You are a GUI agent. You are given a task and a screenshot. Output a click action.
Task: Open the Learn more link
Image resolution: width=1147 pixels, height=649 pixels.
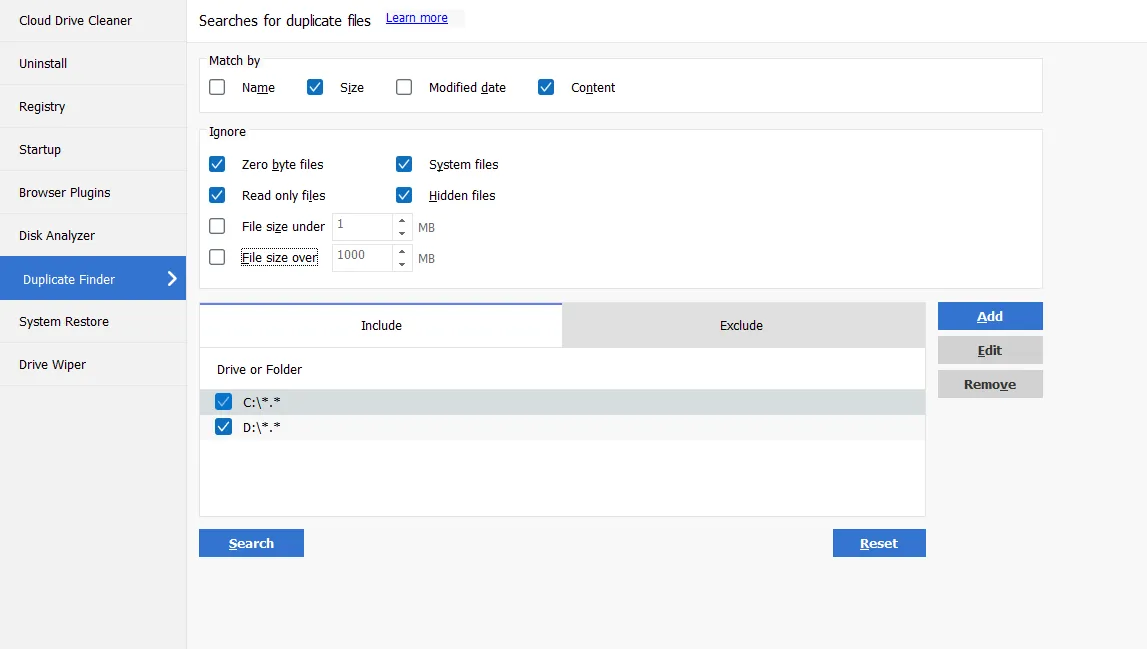click(x=419, y=17)
